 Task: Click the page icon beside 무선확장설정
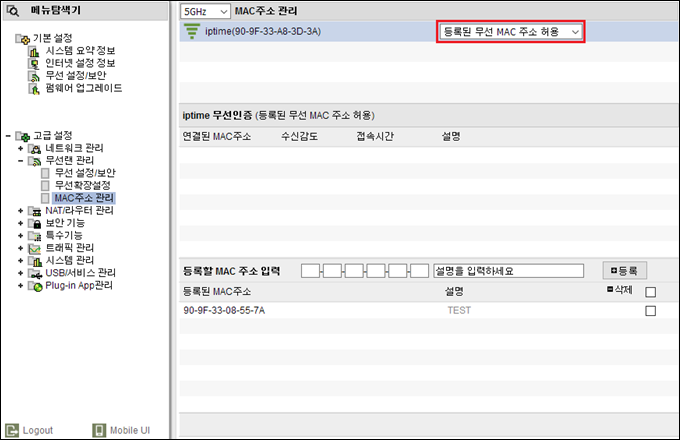pos(45,186)
